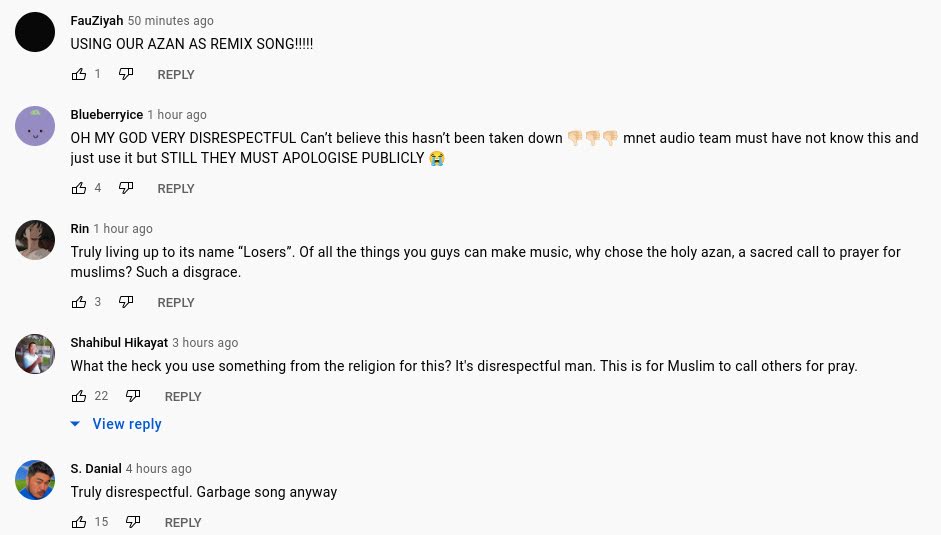The height and width of the screenshot is (535, 941).
Task: Open S. Danial's channel name link
Action: click(x=96, y=468)
